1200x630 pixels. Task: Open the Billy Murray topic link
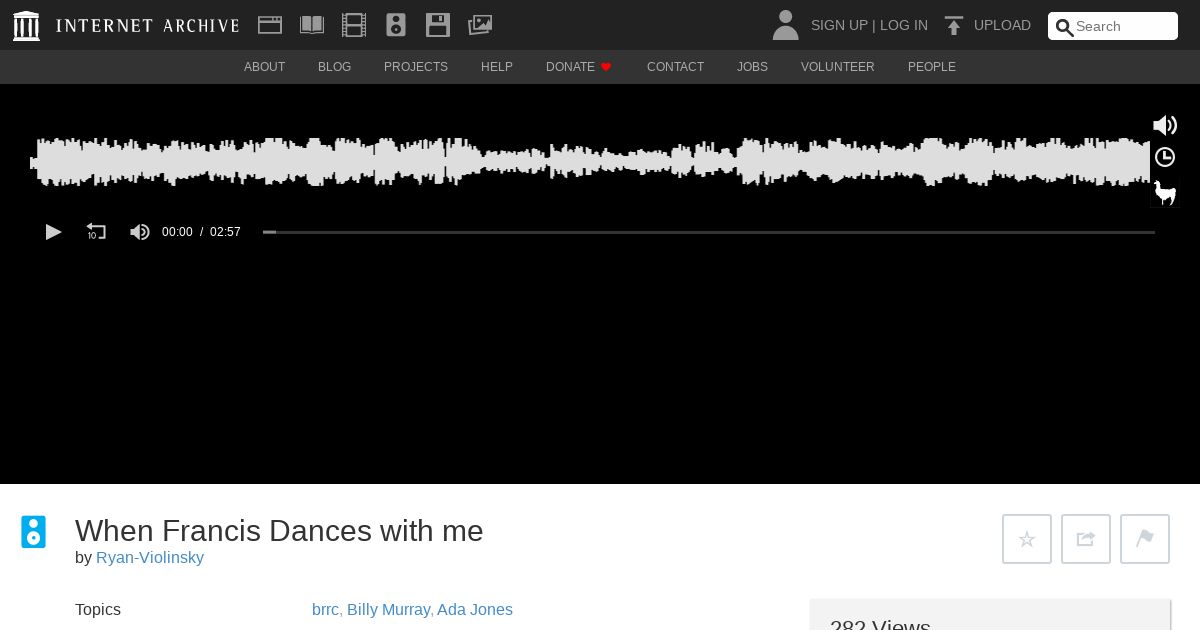click(388, 610)
